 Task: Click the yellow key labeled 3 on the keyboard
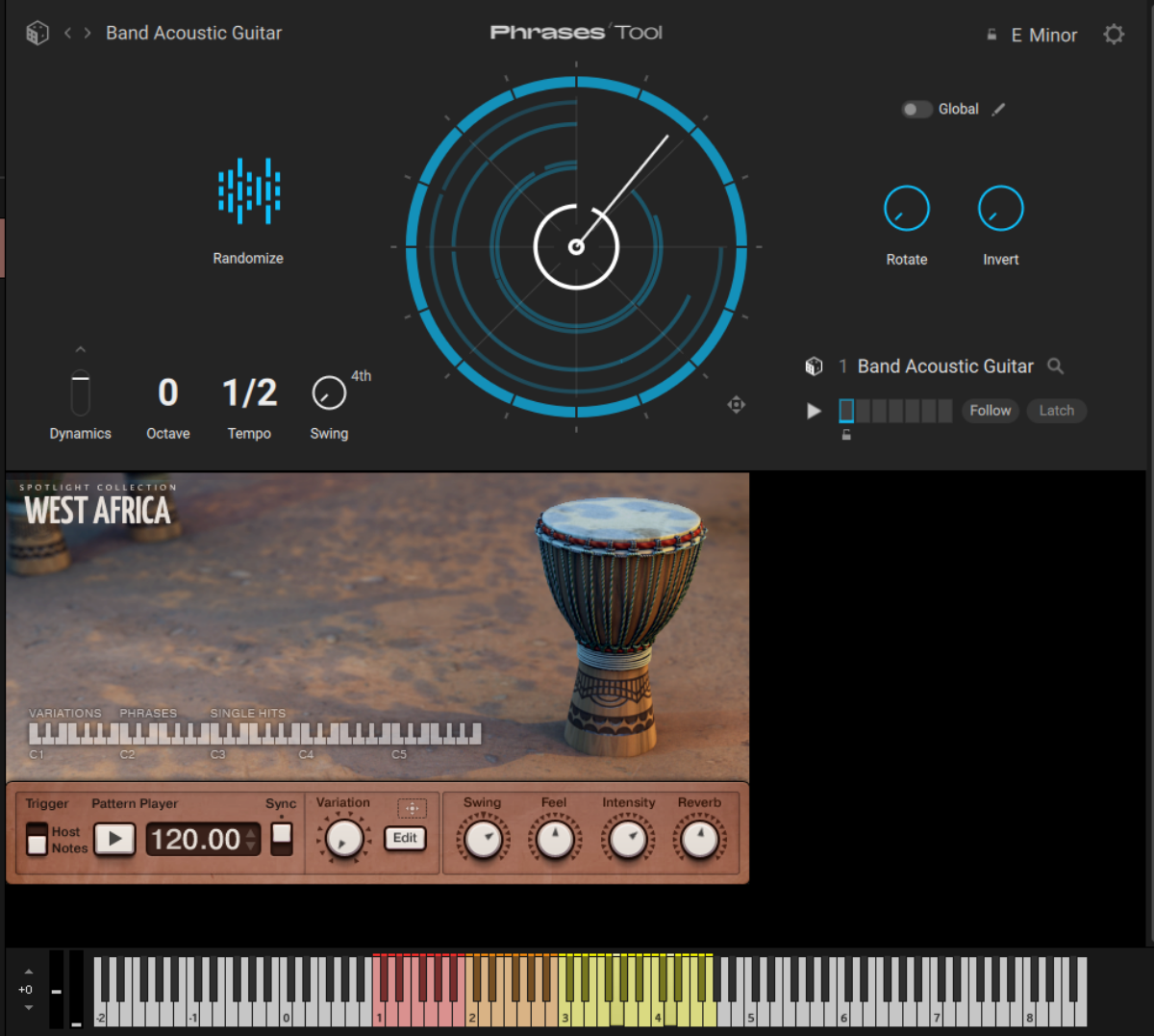[565, 1016]
